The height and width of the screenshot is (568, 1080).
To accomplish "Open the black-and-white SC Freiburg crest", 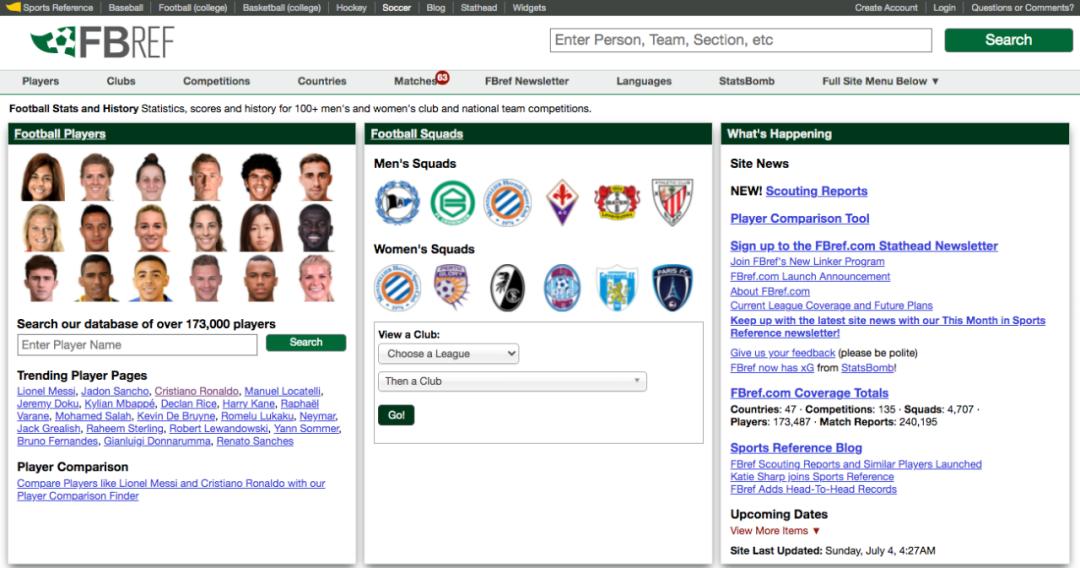I will (x=508, y=288).
